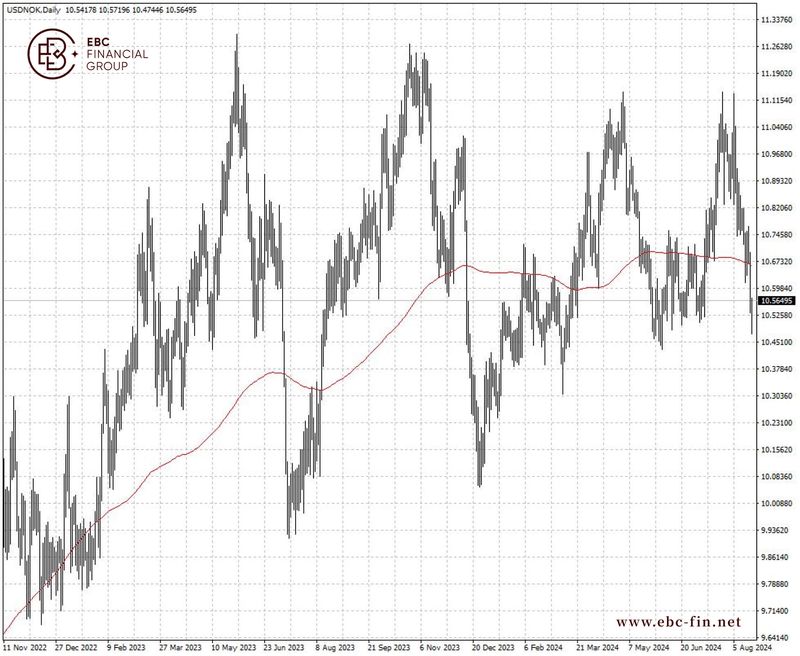The height and width of the screenshot is (656, 800).
Task: Select the 6 Nov 2023 date label
Action: [x=437, y=648]
